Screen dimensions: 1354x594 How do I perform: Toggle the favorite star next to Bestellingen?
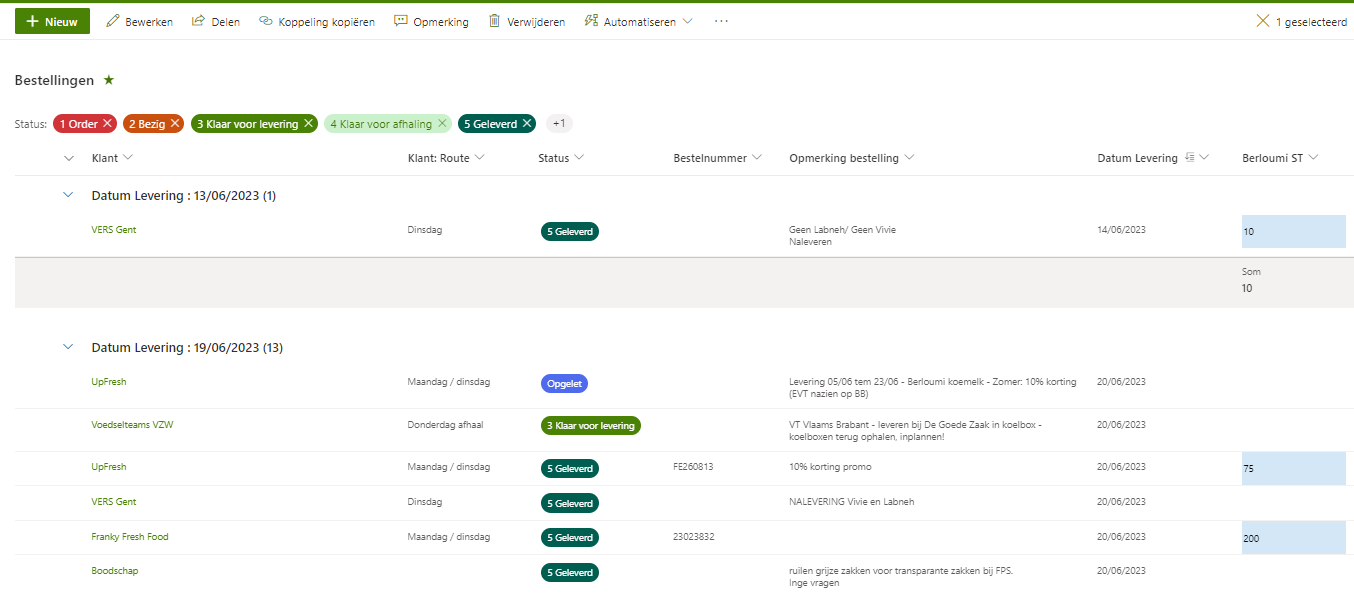pos(109,80)
